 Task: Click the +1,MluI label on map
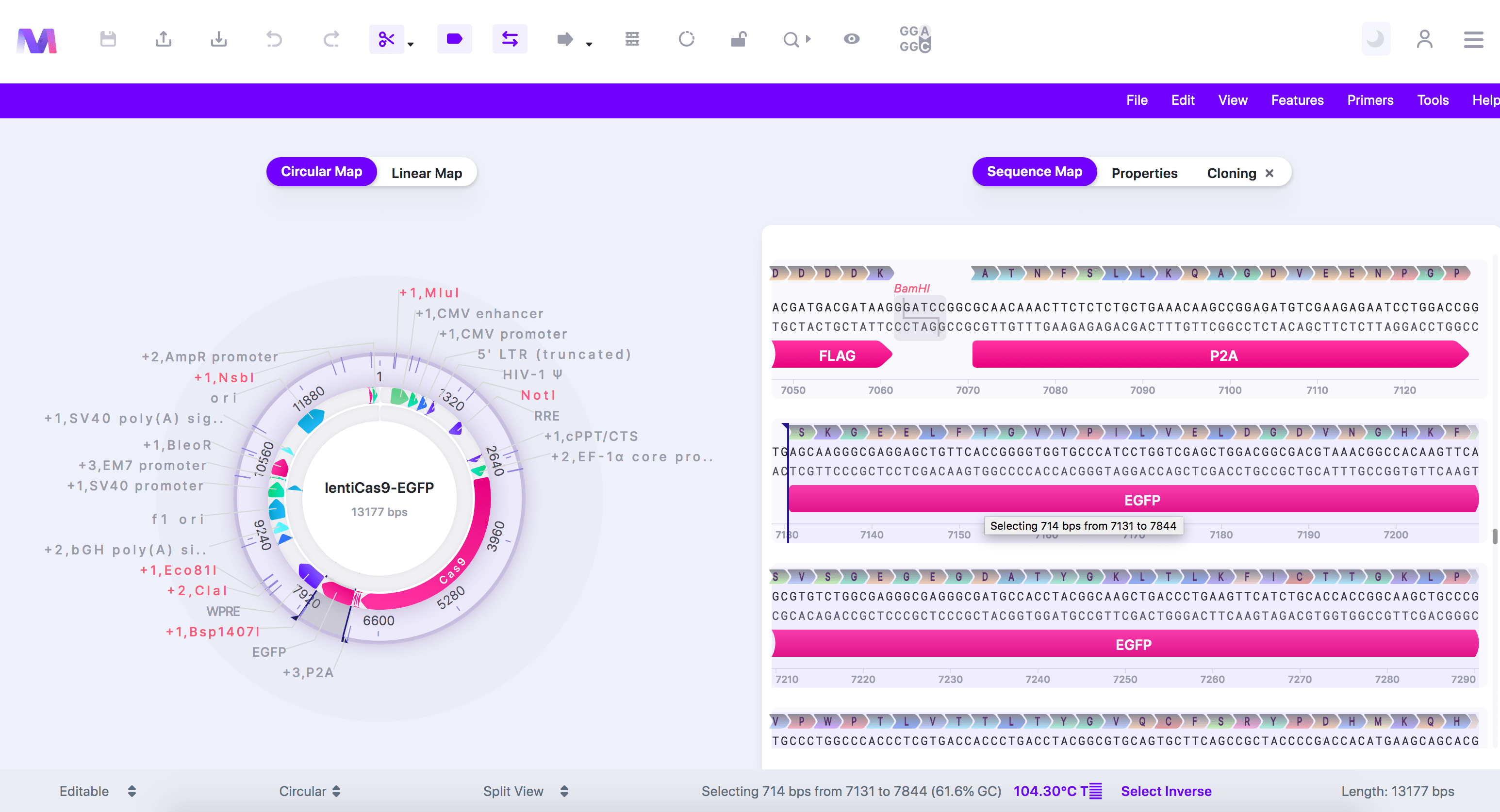[429, 293]
